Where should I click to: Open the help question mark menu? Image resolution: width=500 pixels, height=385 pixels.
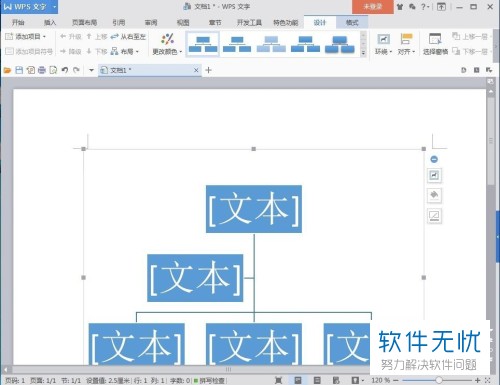point(425,7)
